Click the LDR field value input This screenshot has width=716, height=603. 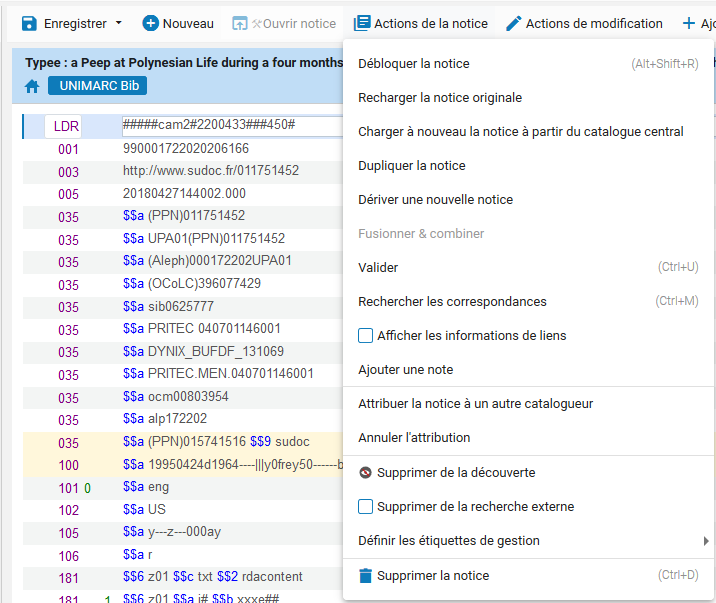[230, 126]
